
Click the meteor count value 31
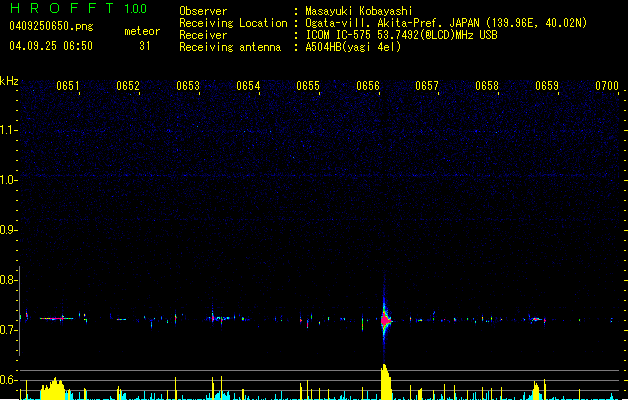[x=144, y=46]
